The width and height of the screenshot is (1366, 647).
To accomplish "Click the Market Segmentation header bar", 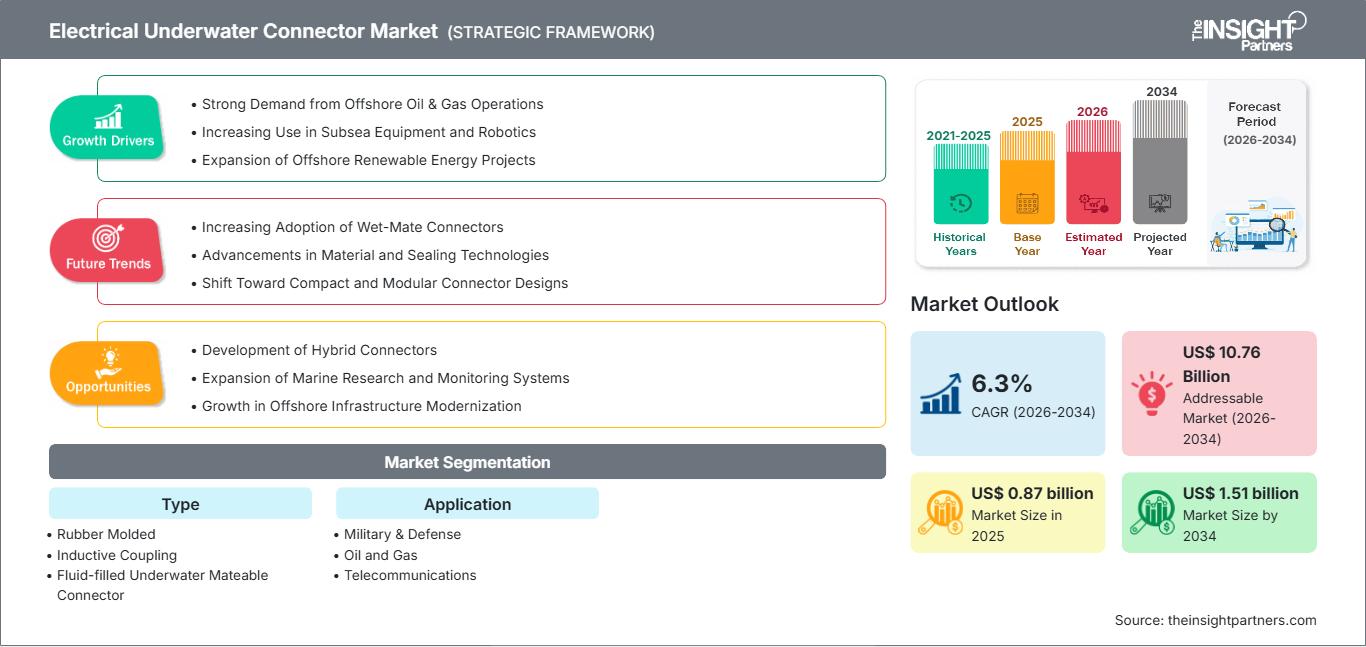I will click(x=467, y=462).
